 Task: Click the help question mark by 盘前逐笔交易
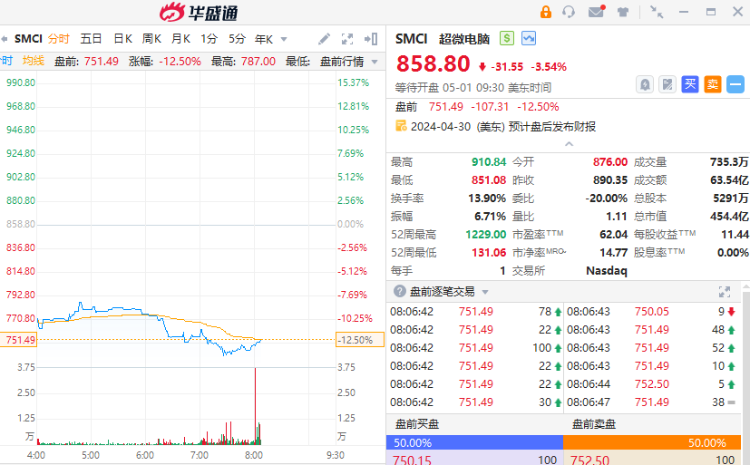(x=399, y=291)
